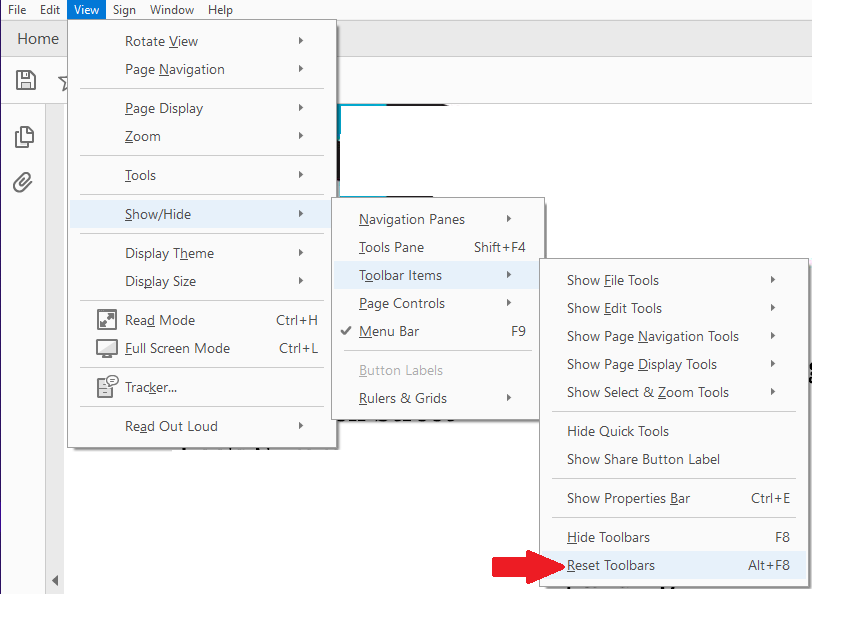Click the star icon beside Save
Viewport: 865px width, 636px height.
click(62, 80)
